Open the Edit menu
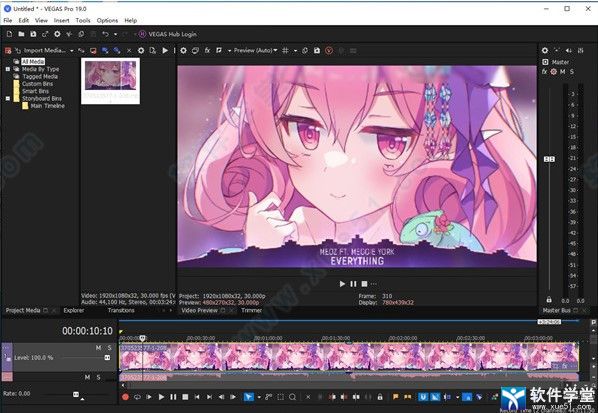 click(x=24, y=21)
